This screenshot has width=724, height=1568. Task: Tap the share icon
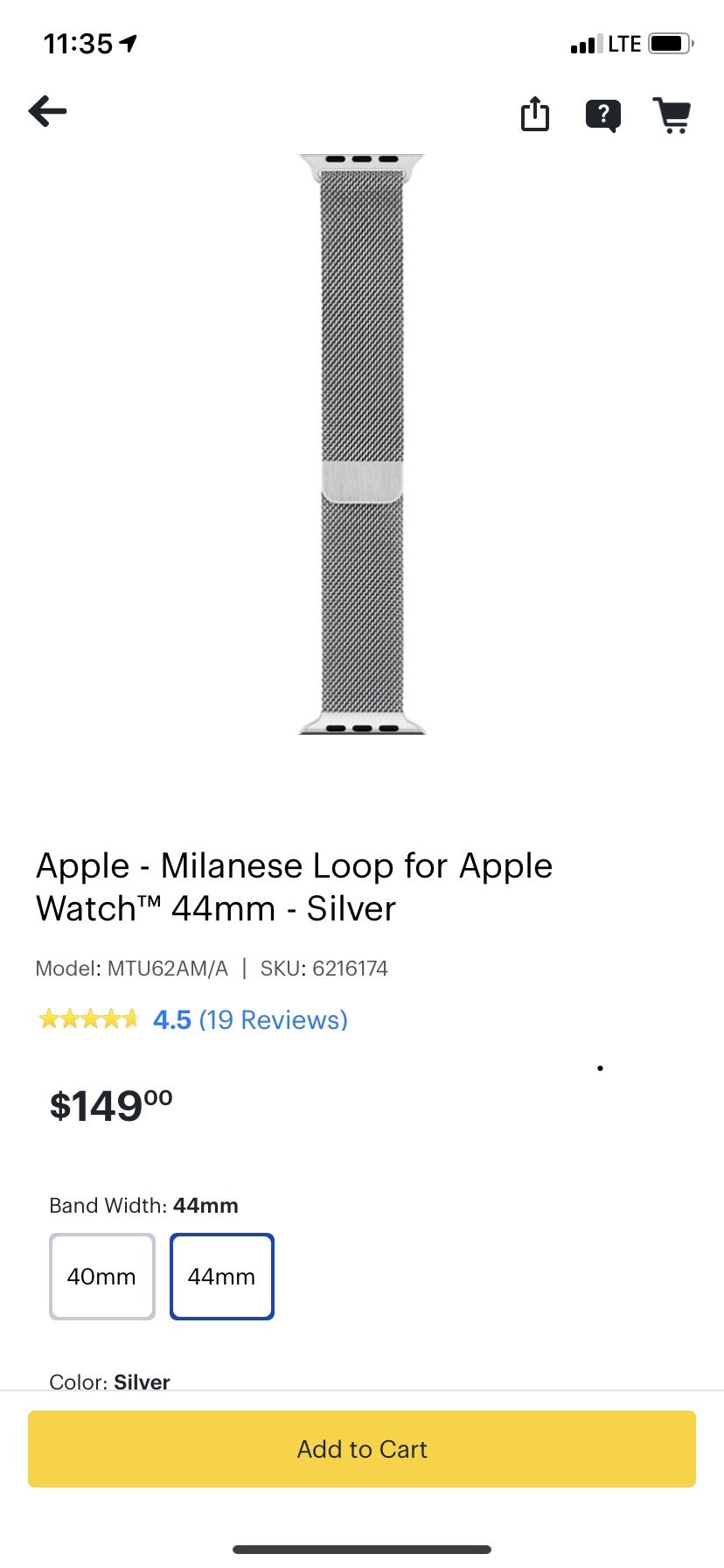click(x=534, y=114)
